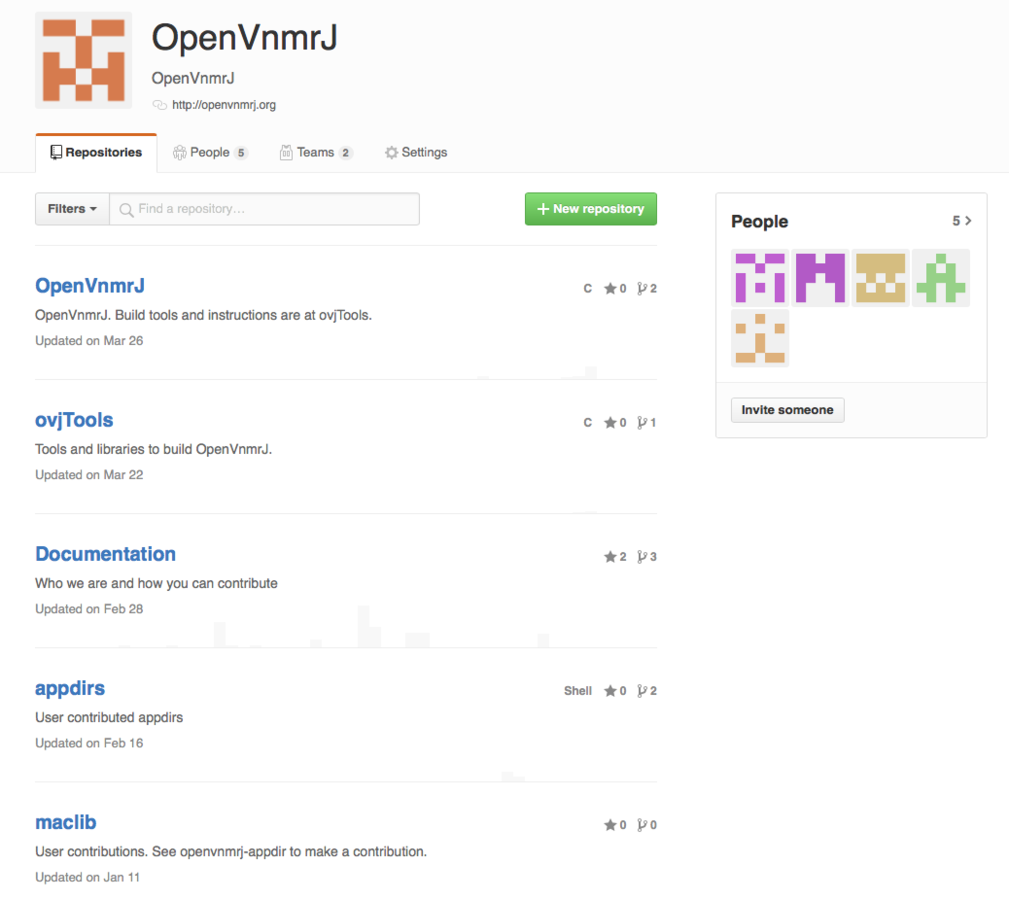The image size is (1009, 900).
Task: Click 'Updated on Feb 16' text
Action: tap(89, 743)
